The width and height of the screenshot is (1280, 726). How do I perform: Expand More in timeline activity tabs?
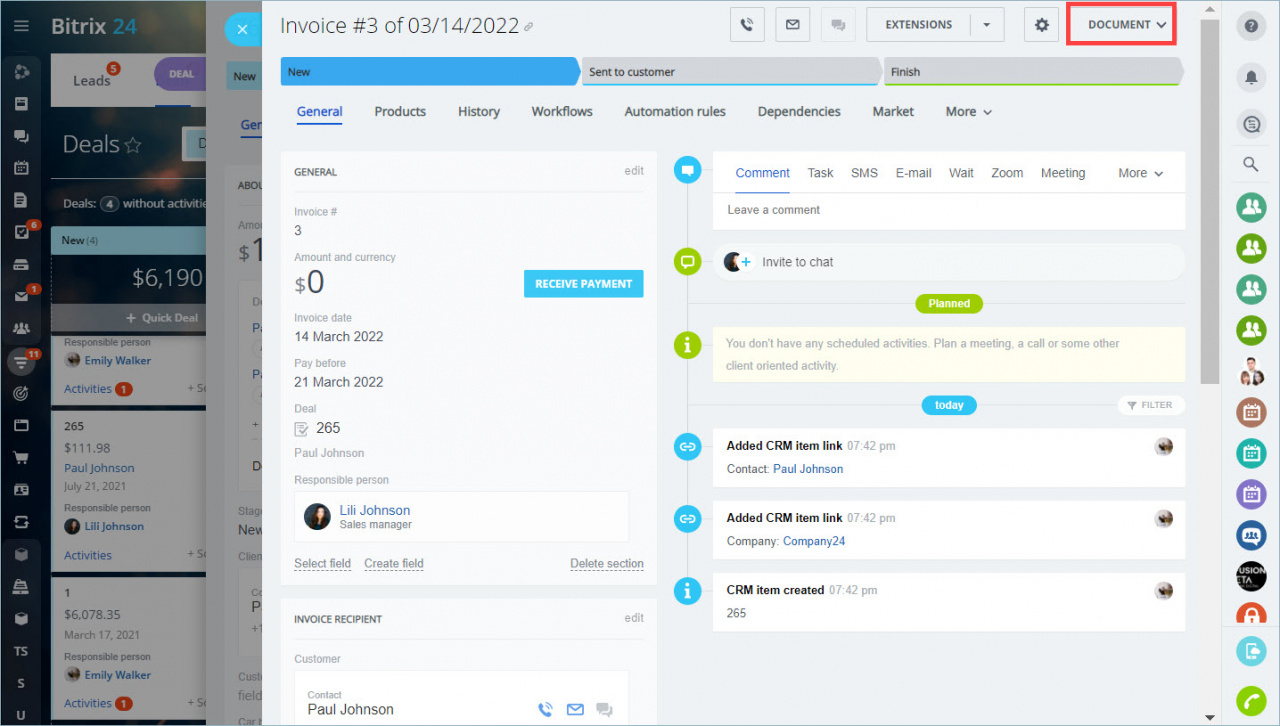point(1141,173)
